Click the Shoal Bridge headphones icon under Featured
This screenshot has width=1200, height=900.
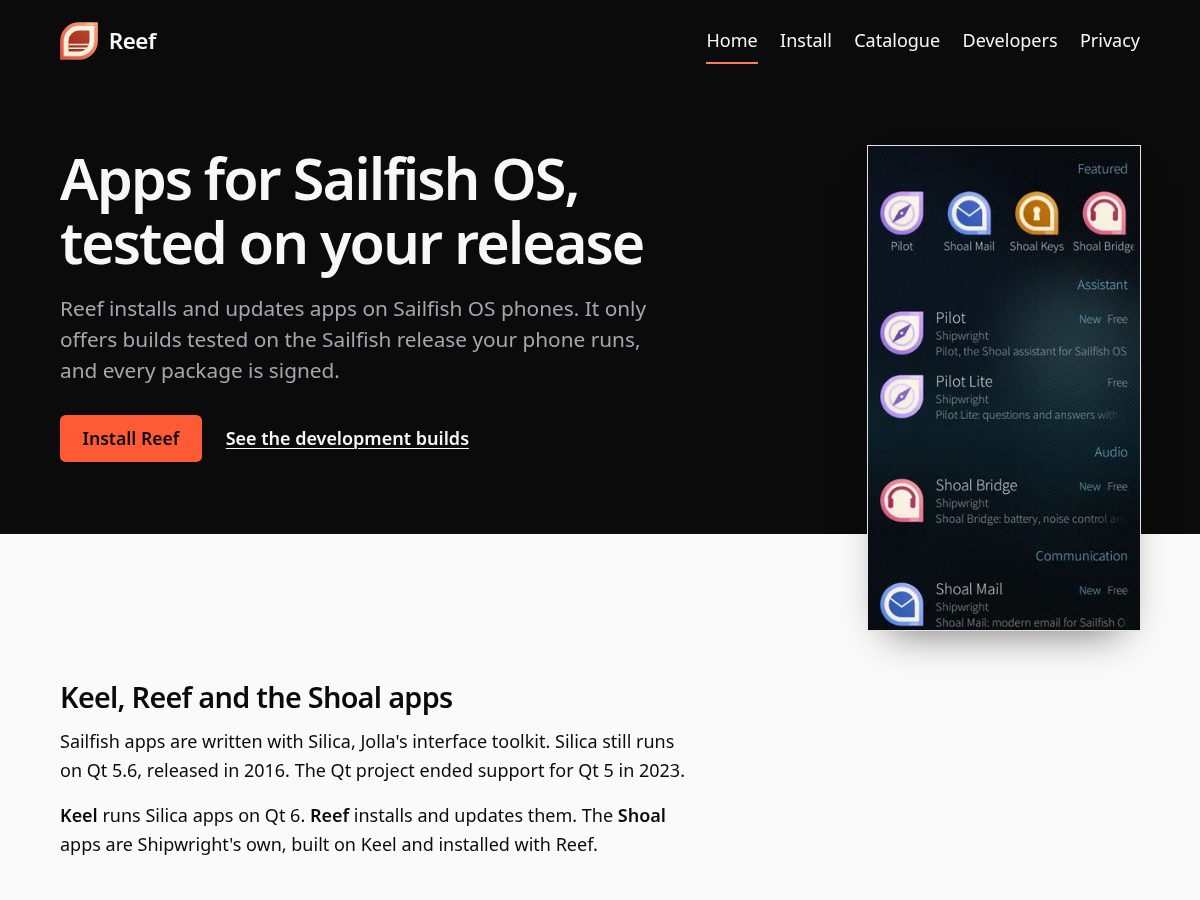(x=1104, y=213)
